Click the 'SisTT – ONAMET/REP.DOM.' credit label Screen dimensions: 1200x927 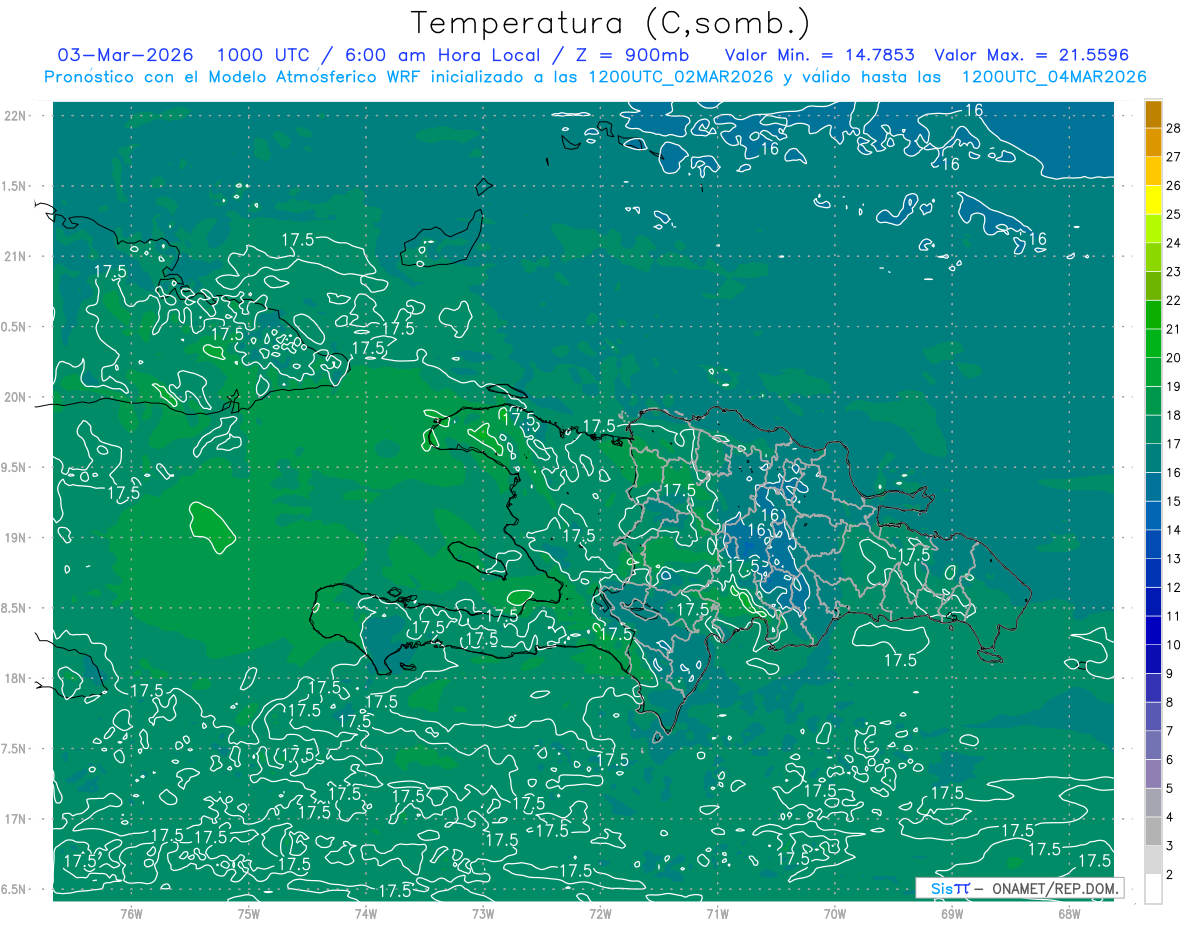tap(1020, 888)
